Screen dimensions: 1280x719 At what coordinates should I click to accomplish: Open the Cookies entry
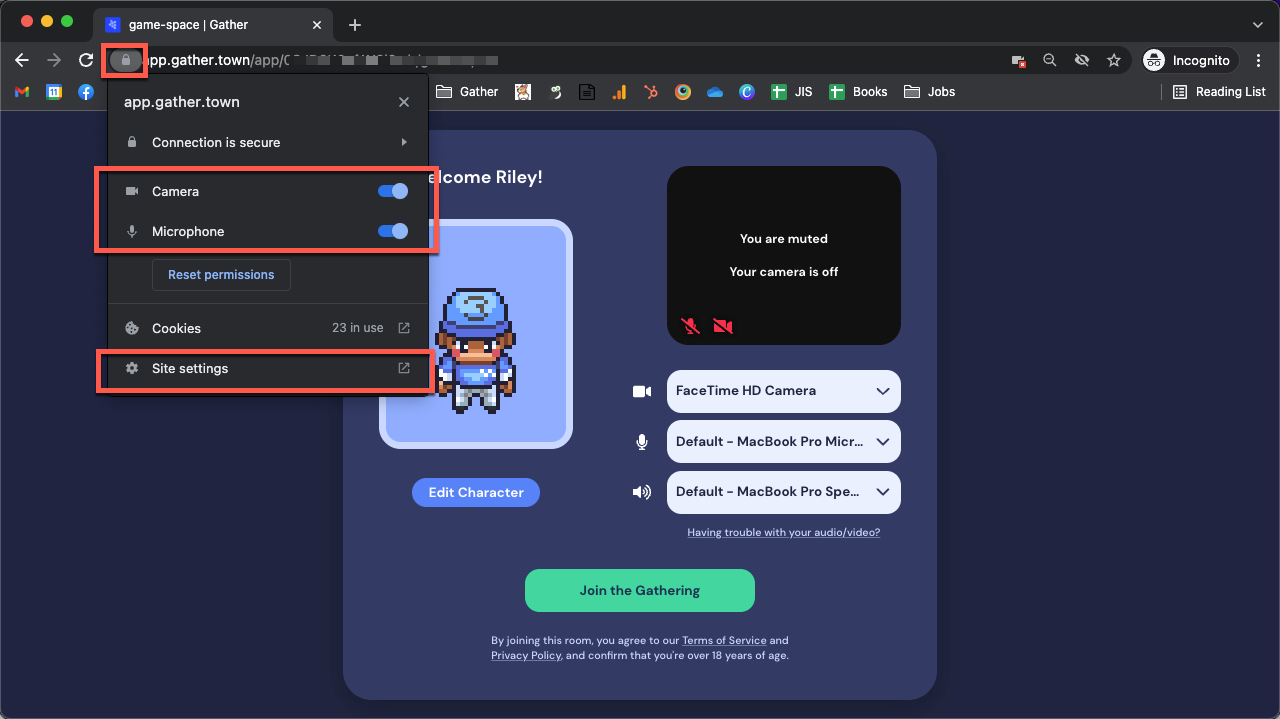(x=268, y=328)
